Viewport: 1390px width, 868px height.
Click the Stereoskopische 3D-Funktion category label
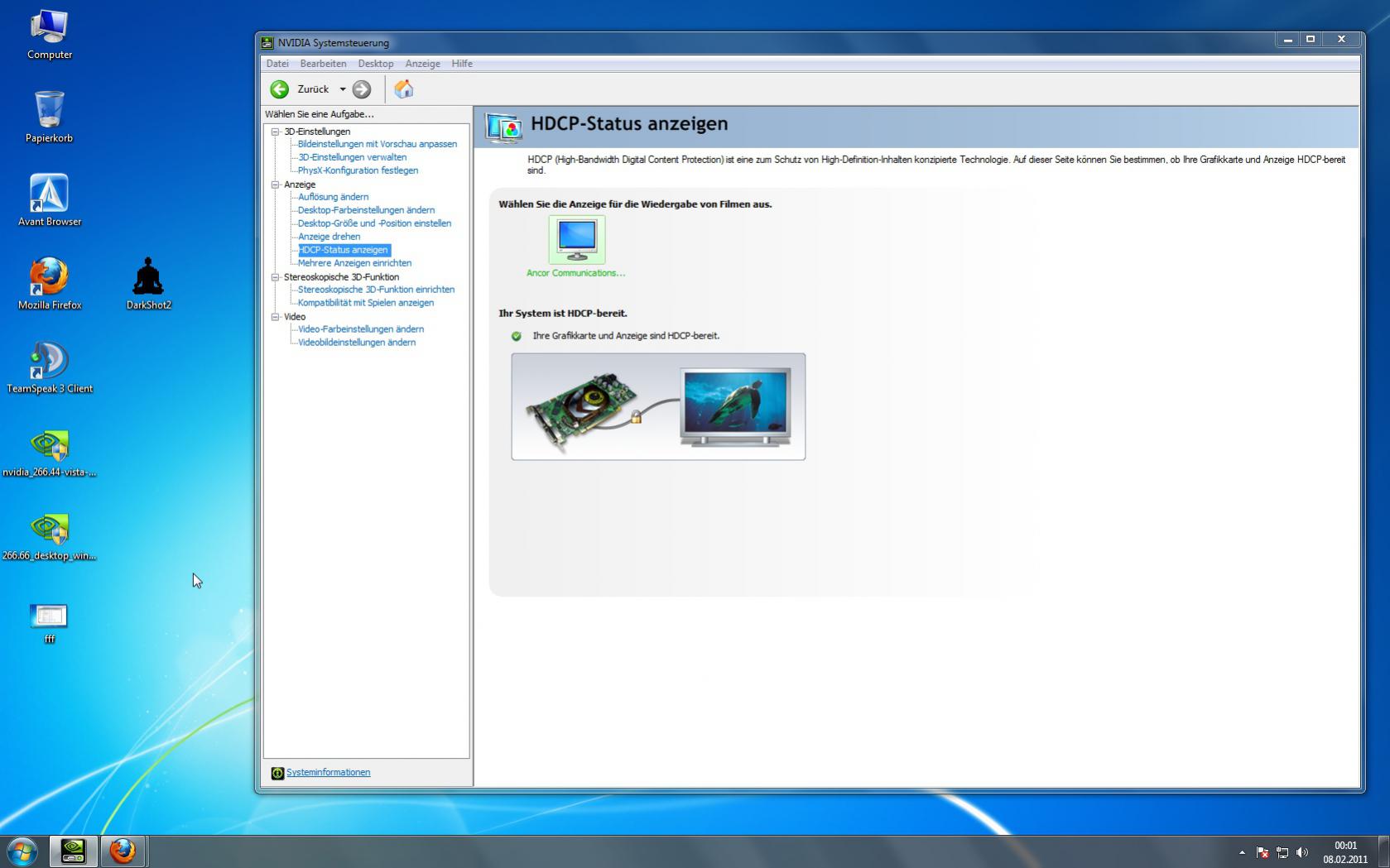(x=341, y=277)
